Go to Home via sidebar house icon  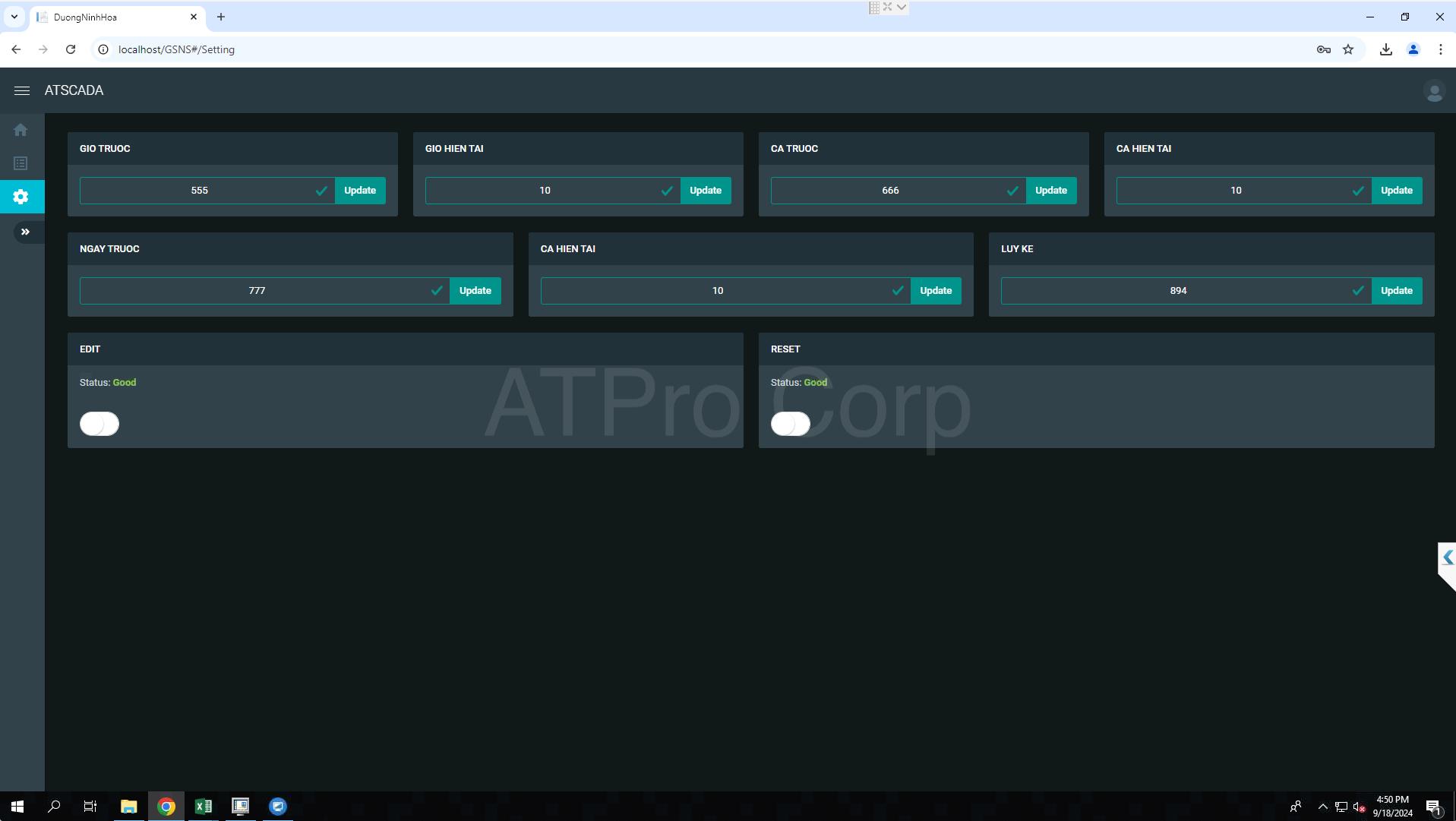coord(21,130)
